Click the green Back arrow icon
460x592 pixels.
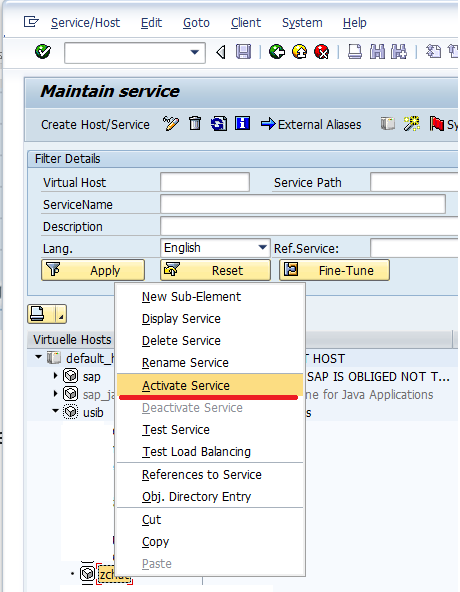[277, 52]
